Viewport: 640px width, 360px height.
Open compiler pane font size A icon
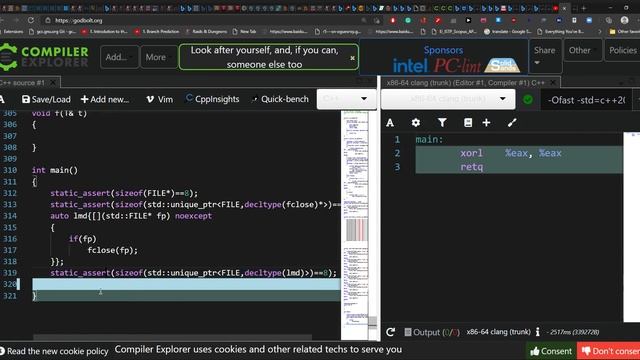pyautogui.click(x=390, y=123)
